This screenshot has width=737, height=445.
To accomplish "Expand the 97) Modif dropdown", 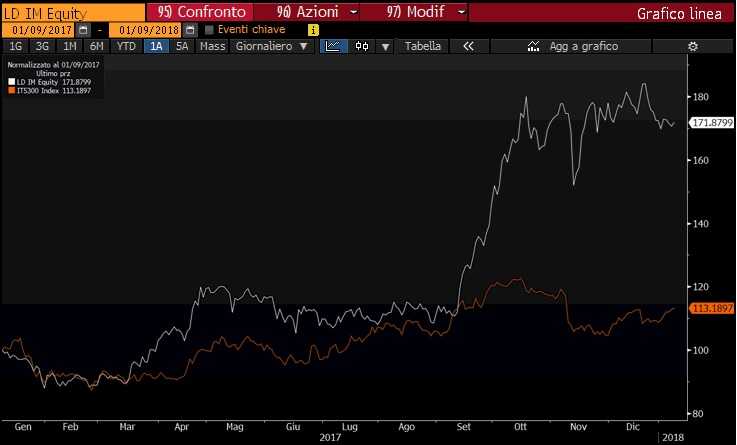I will coord(462,12).
